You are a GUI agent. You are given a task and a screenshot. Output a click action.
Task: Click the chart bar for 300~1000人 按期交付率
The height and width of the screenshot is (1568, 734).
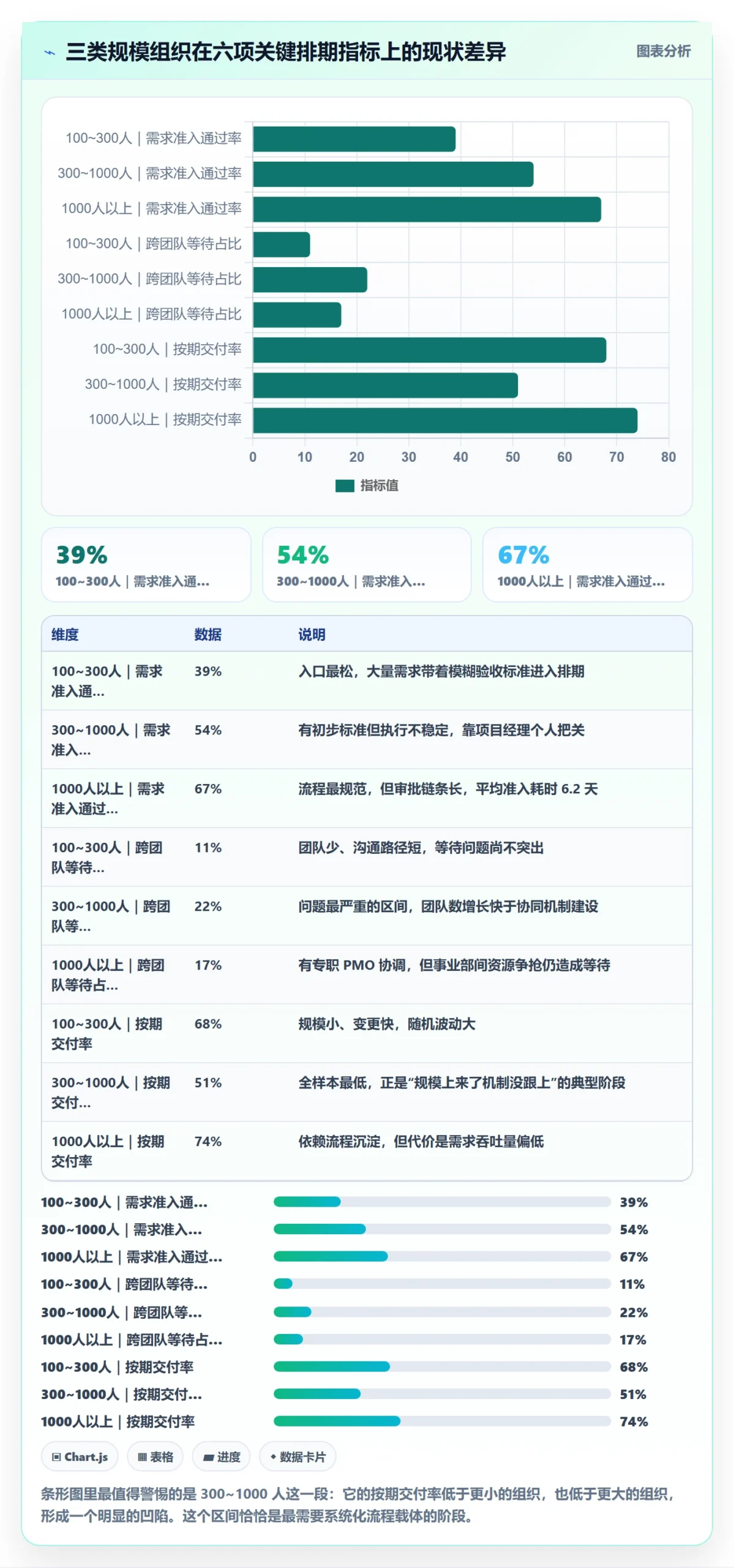coord(385,385)
